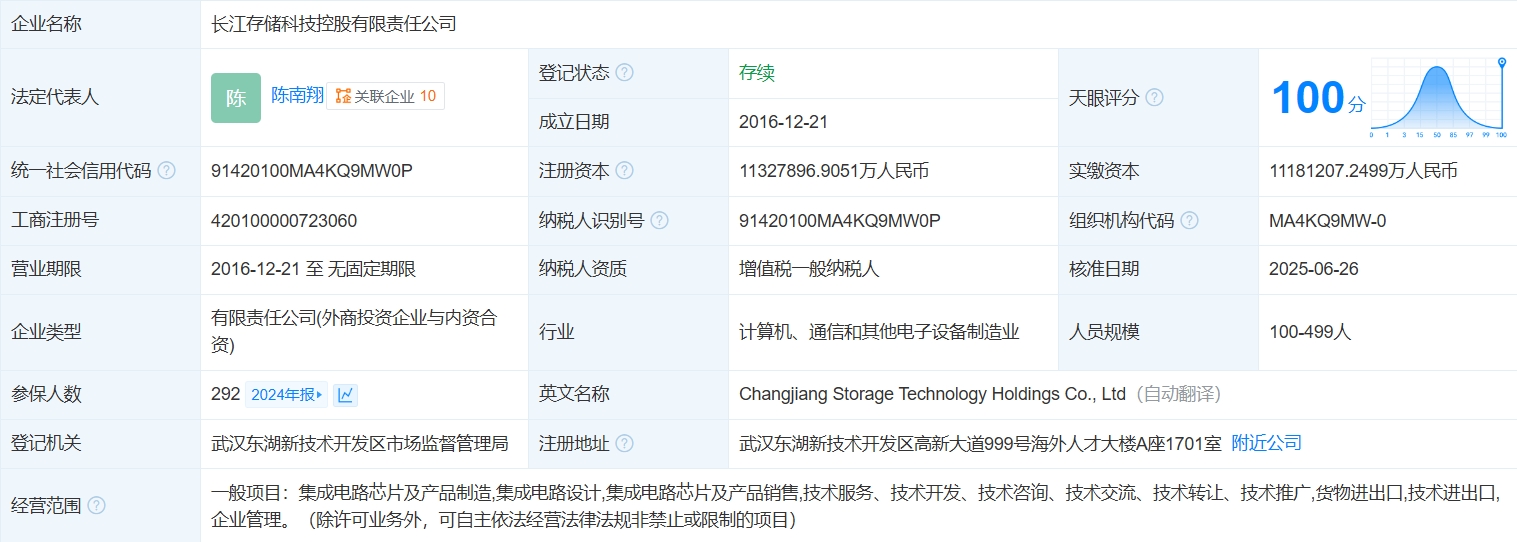Image resolution: width=1517 pixels, height=542 pixels.
Task: Click the help icon beside 组织机构代码
Action: click(x=1189, y=221)
